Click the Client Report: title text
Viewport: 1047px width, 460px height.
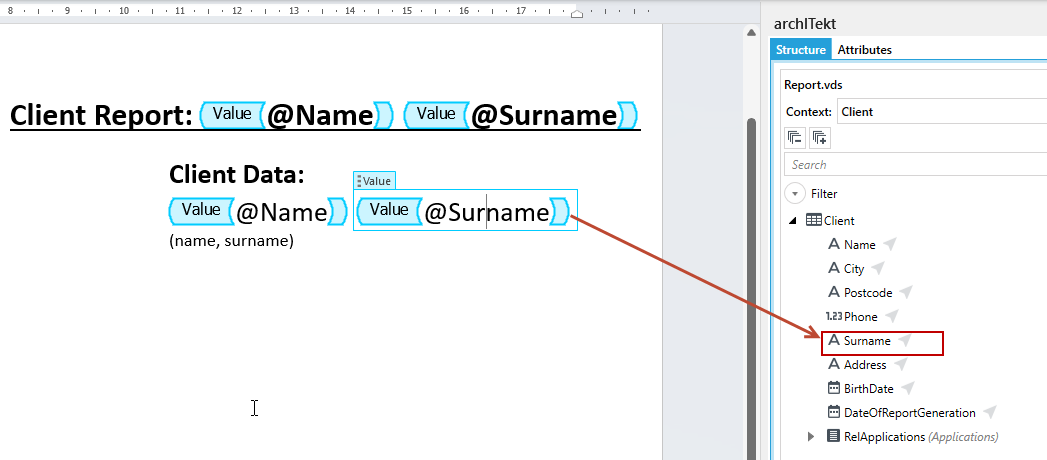point(101,116)
